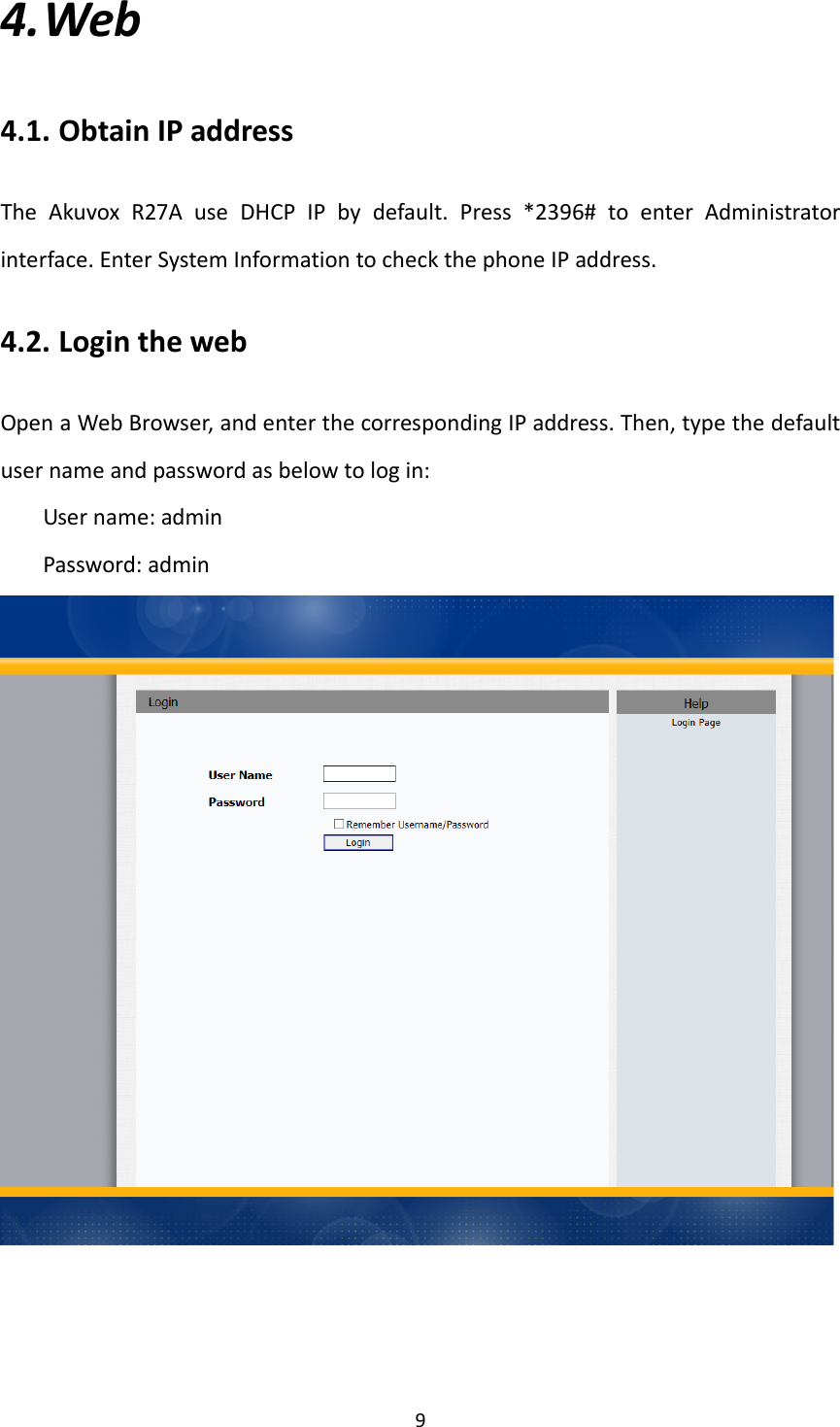Click the '*2396#' code in the text
Image resolution: width=840 pixels, height=1427 pixels.
click(558, 213)
